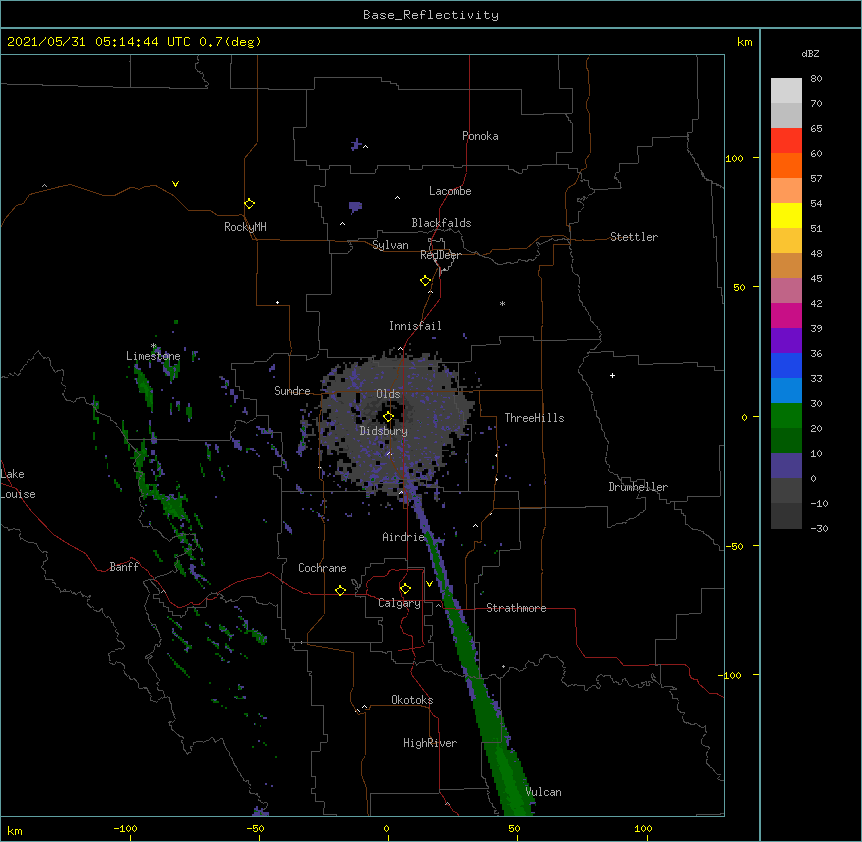Click the Okotoks city label

click(412, 700)
